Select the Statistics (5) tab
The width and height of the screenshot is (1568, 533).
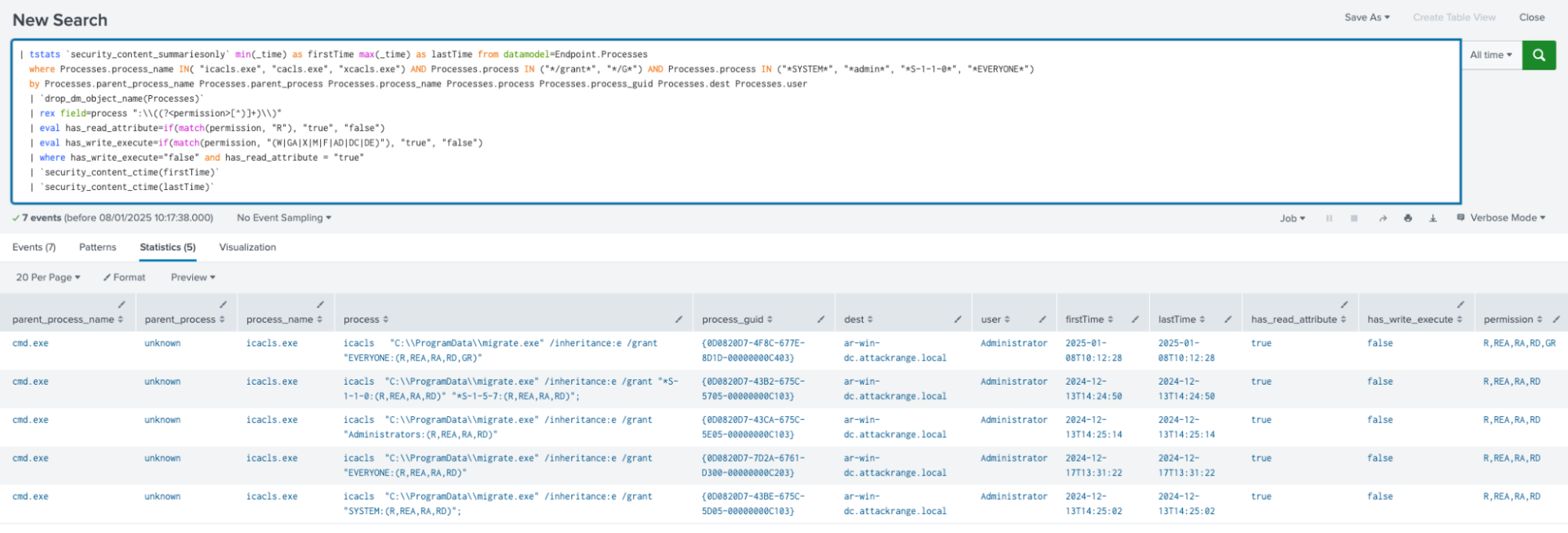168,247
